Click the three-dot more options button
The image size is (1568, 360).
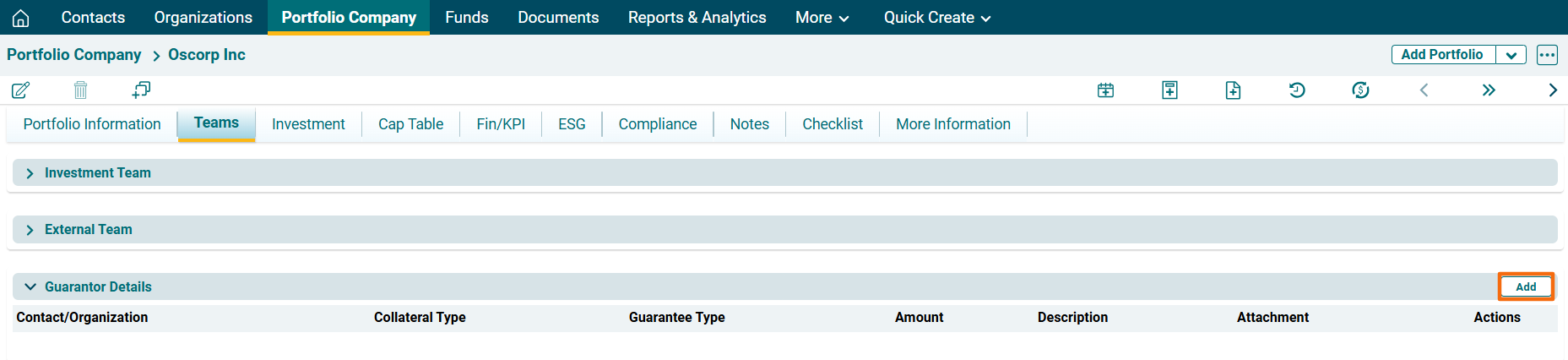tap(1547, 55)
